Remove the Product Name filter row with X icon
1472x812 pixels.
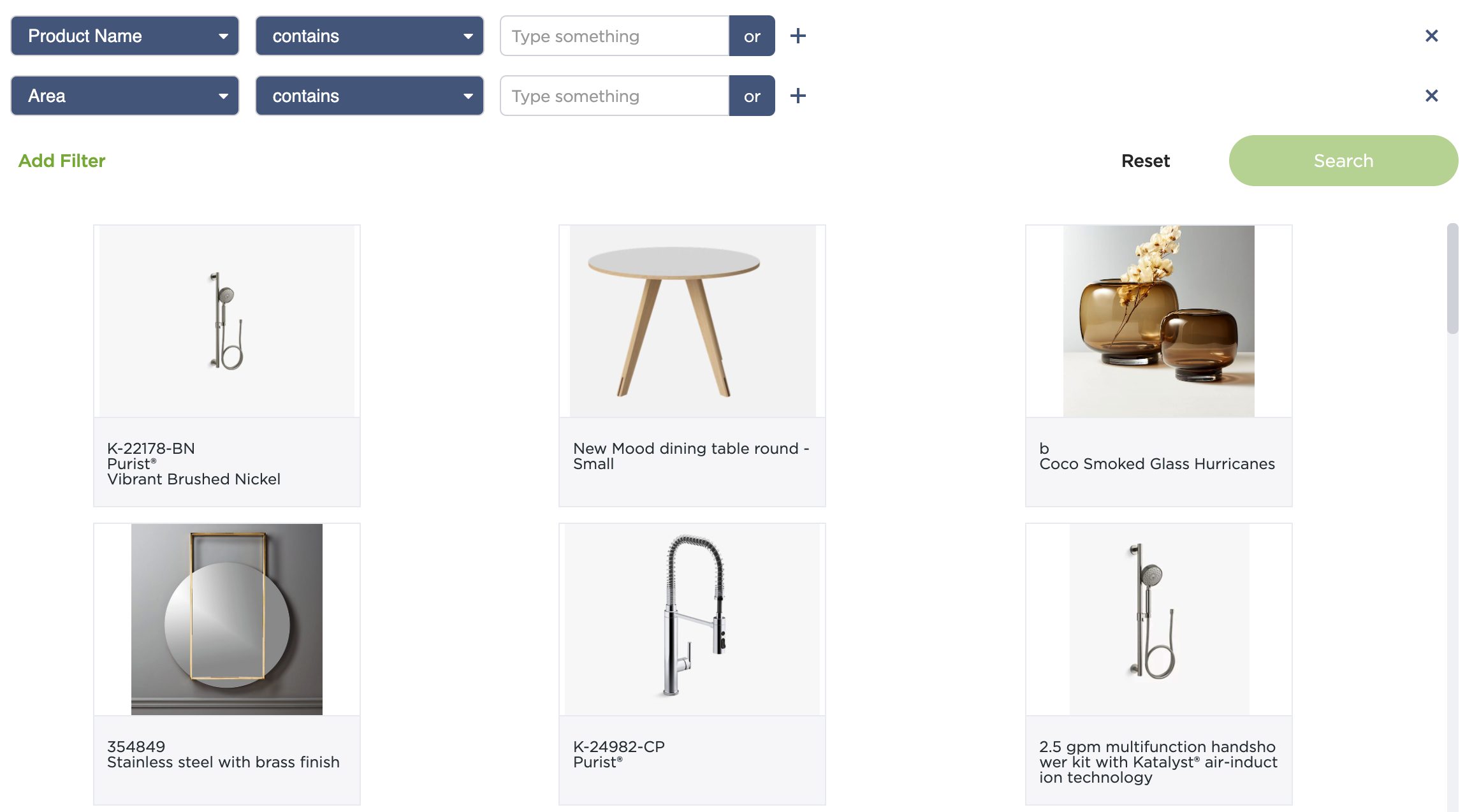coord(1432,36)
